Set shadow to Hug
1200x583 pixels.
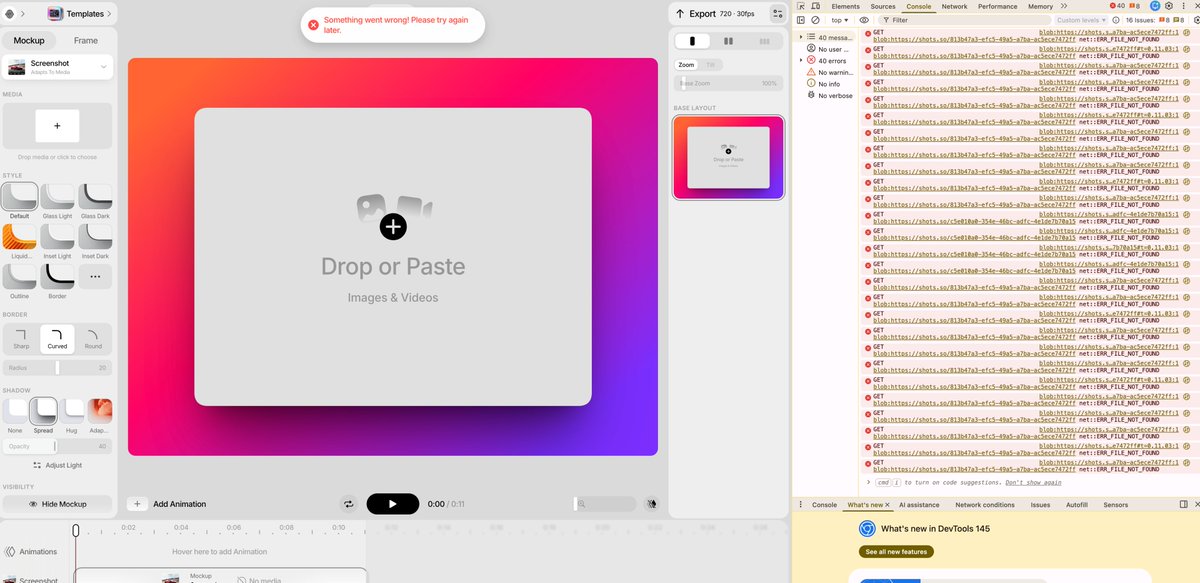(72, 412)
